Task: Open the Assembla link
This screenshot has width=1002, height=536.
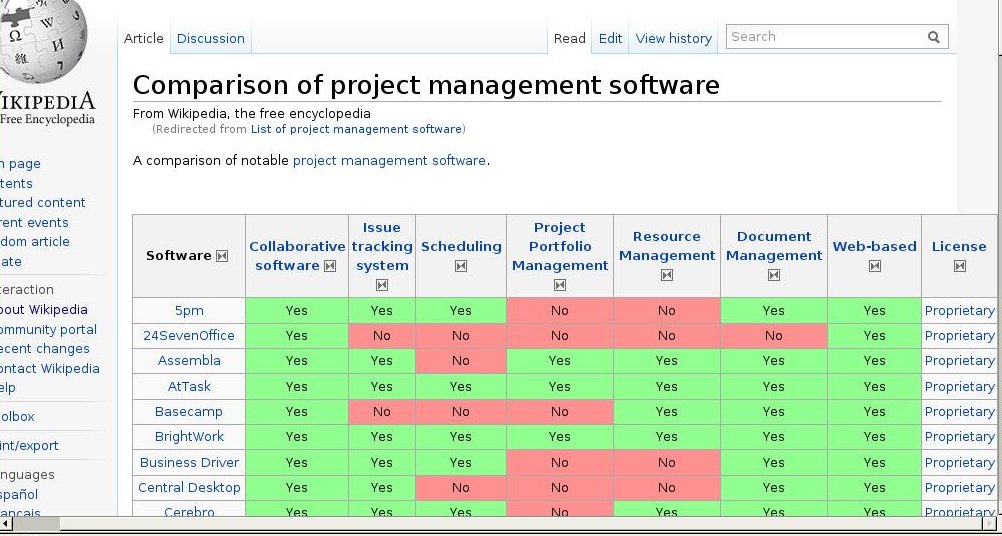Action: 189,360
